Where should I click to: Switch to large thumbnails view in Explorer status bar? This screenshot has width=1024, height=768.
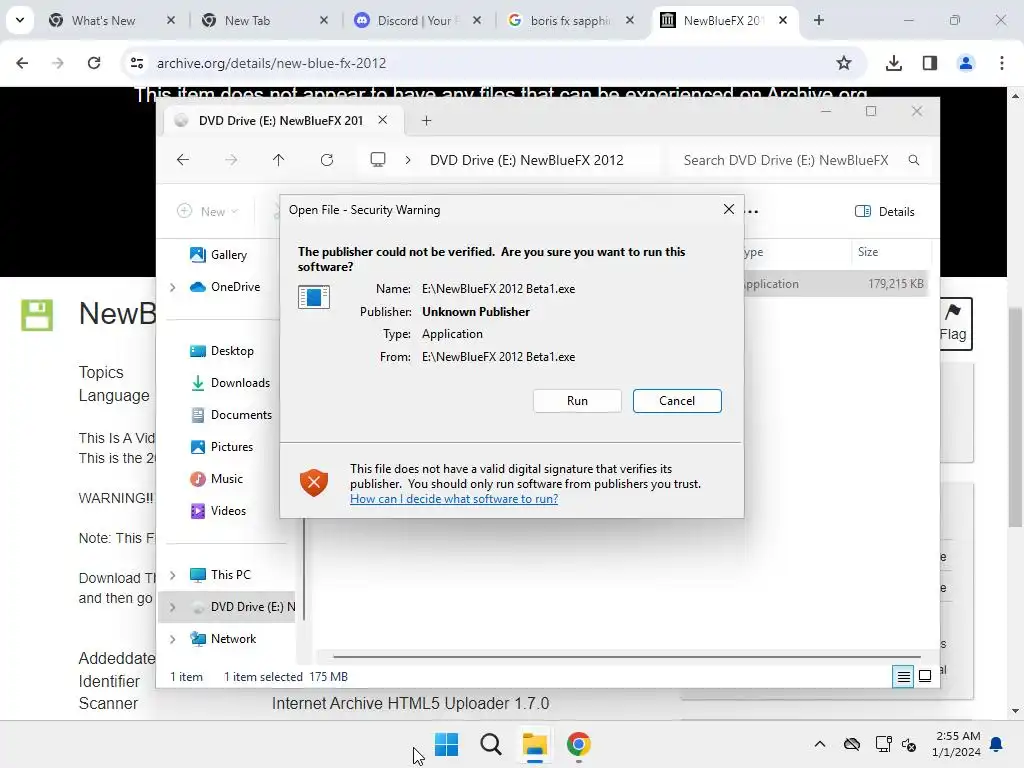point(925,677)
